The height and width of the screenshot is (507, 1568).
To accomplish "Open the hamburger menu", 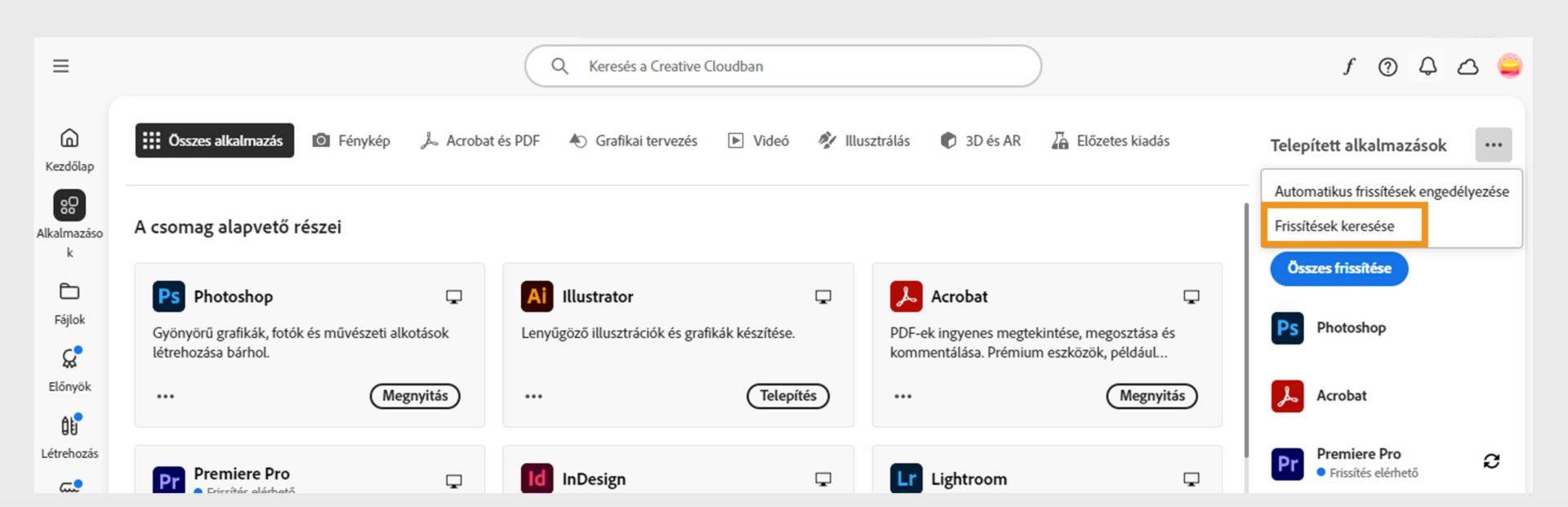I will coord(61,66).
